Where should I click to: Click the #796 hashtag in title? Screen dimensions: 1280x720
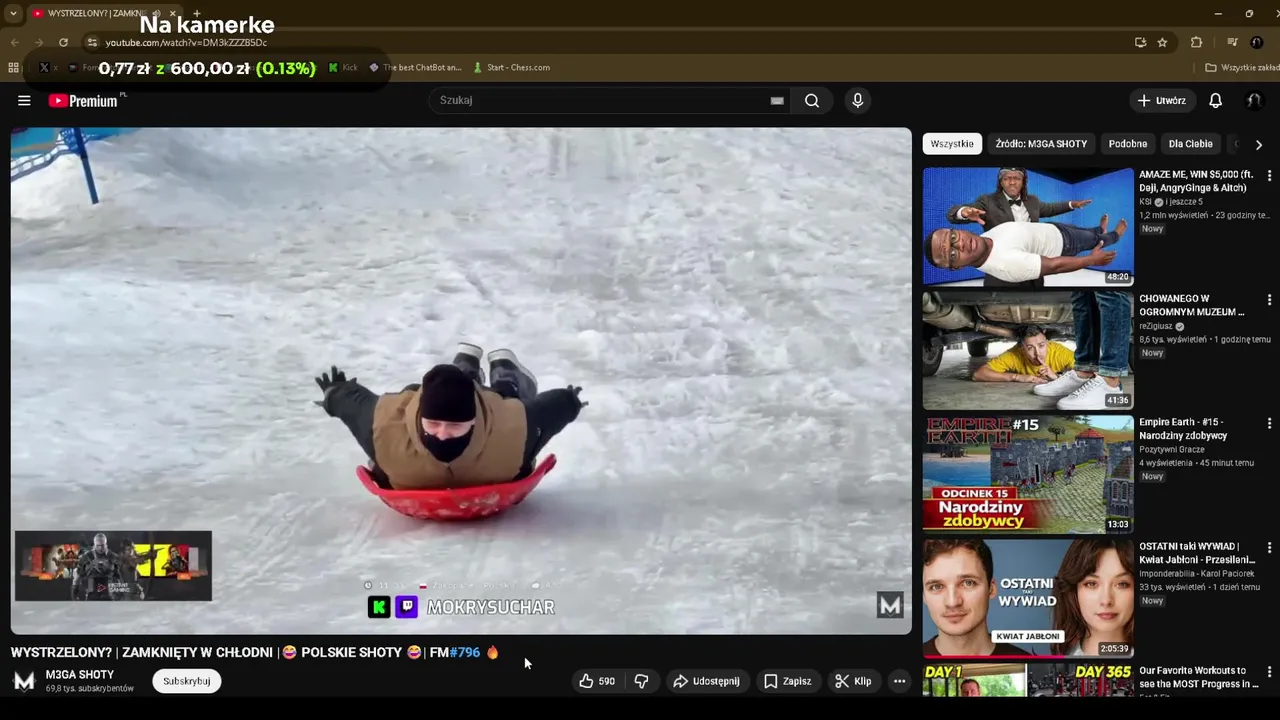pos(465,652)
